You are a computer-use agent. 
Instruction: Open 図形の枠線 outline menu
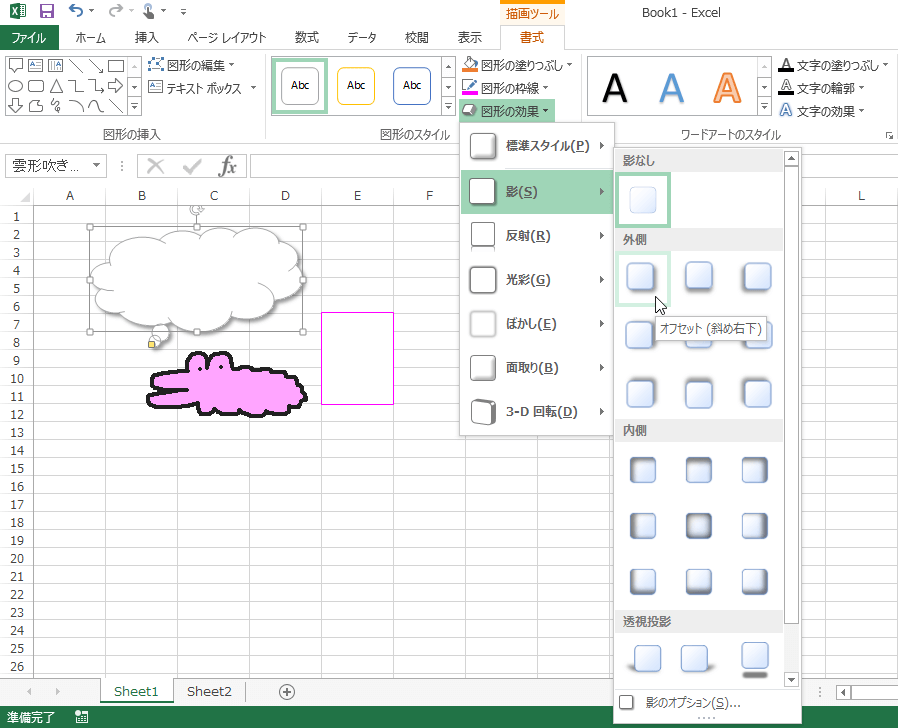pyautogui.click(x=506, y=88)
